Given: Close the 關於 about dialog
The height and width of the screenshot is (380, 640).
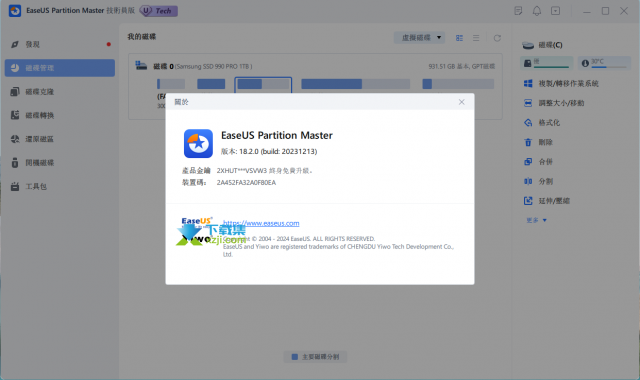Looking at the screenshot, I should 461,102.
